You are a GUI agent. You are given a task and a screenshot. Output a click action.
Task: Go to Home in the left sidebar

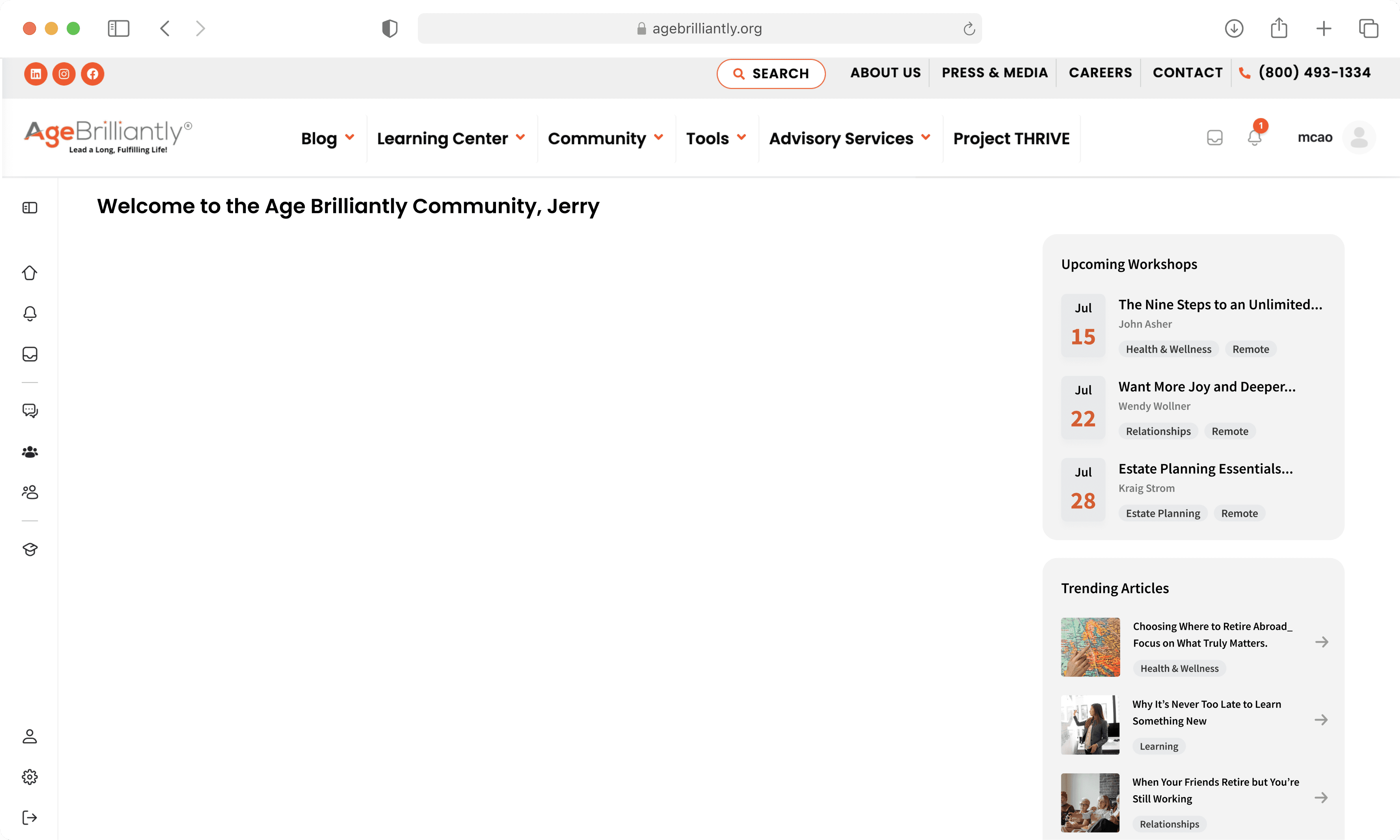(x=30, y=273)
